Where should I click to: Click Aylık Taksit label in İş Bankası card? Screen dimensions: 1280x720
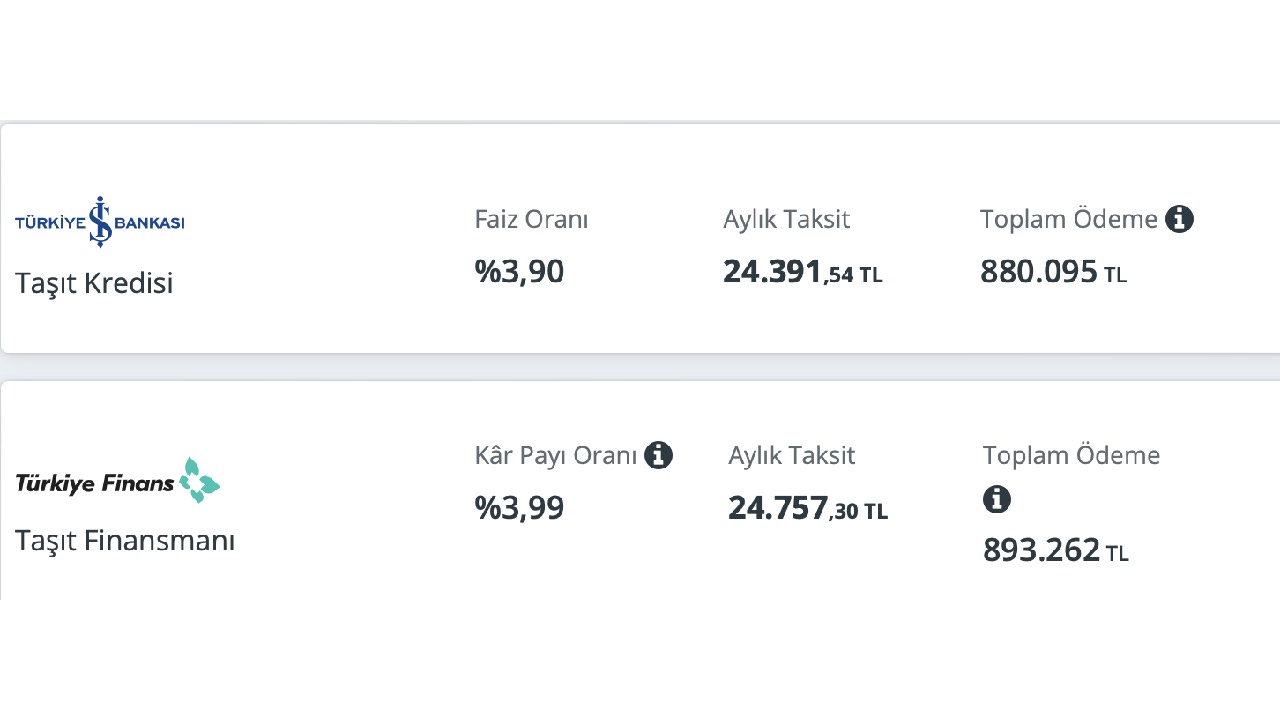pos(787,219)
